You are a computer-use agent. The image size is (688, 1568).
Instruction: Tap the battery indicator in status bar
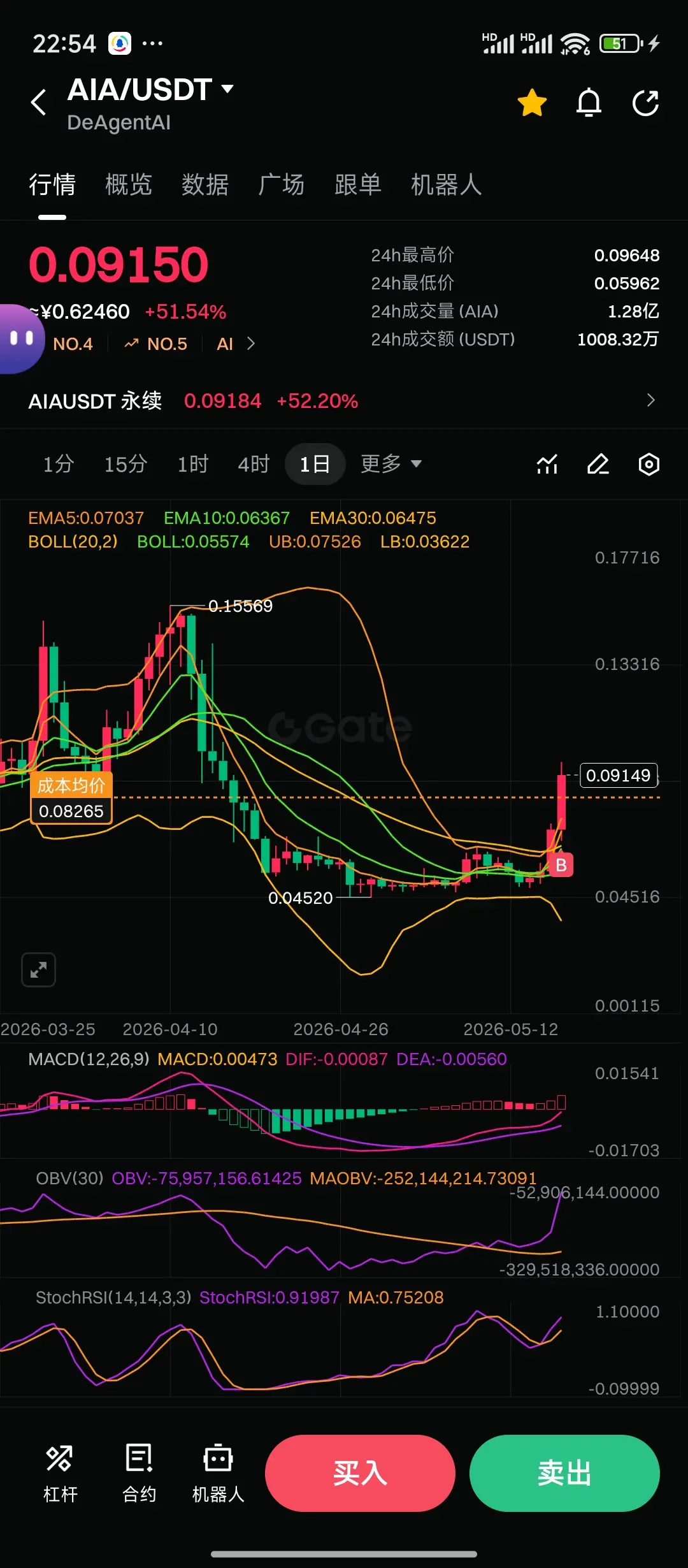pyautogui.click(x=621, y=43)
